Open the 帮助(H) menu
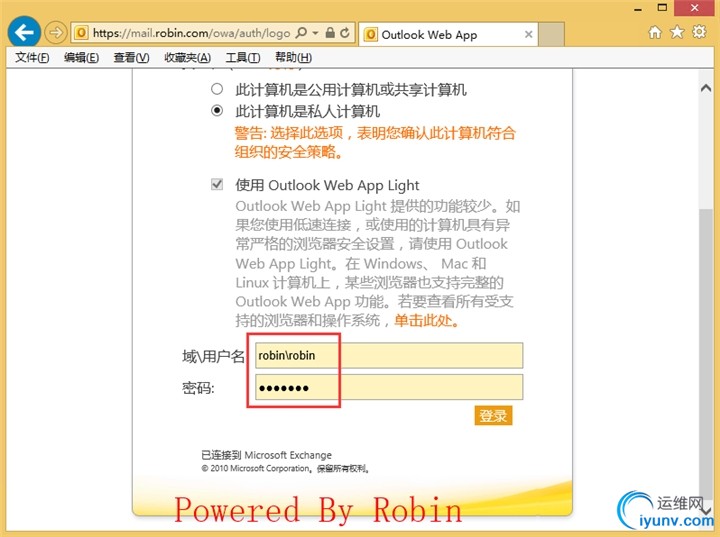The height and width of the screenshot is (537, 720). [x=293, y=57]
